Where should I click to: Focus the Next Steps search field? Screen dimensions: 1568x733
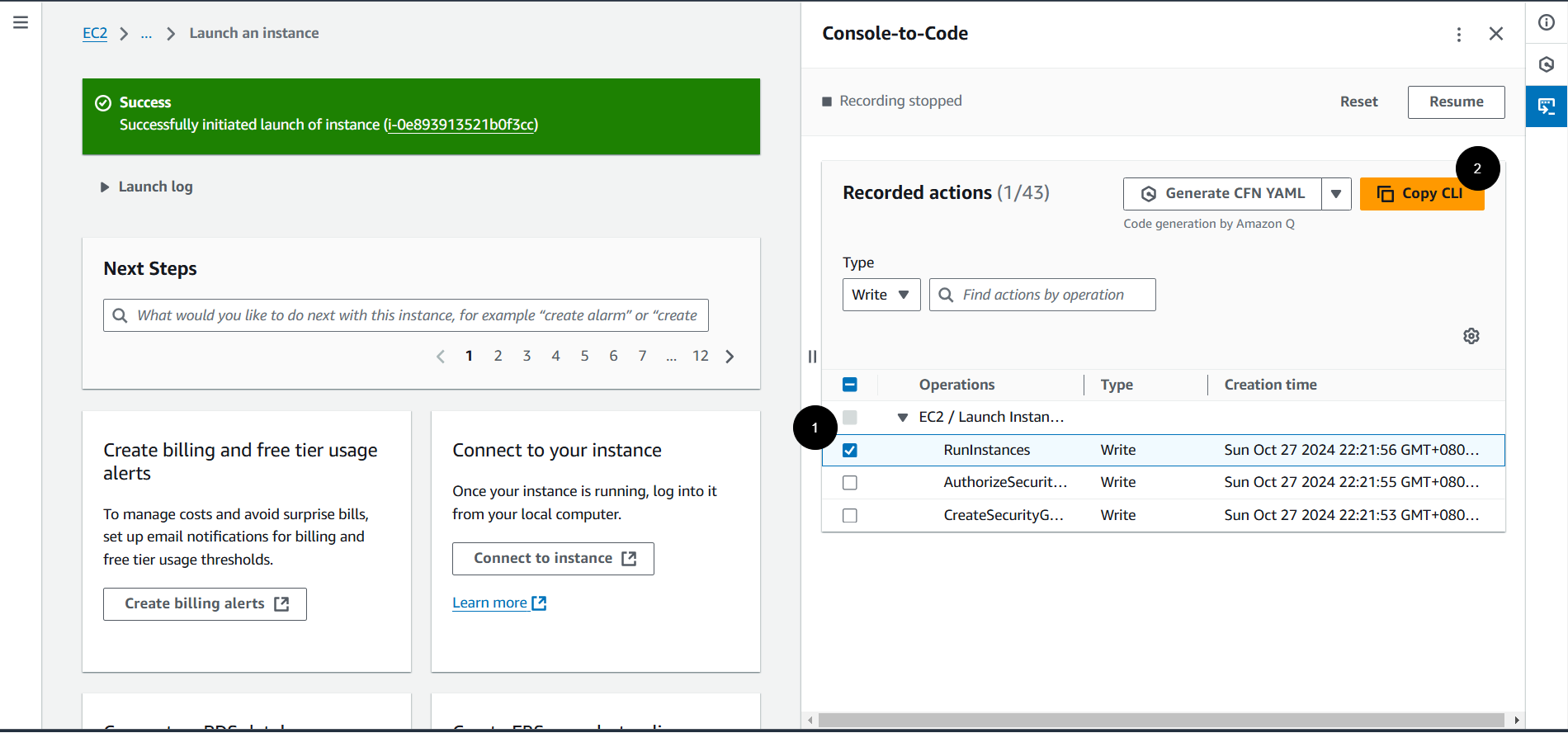coord(406,315)
